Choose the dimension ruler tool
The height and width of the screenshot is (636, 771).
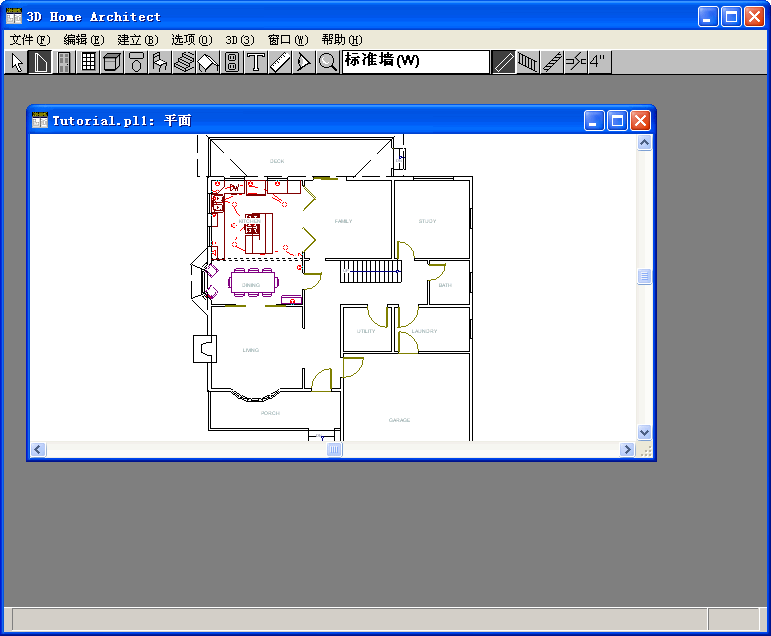point(280,62)
